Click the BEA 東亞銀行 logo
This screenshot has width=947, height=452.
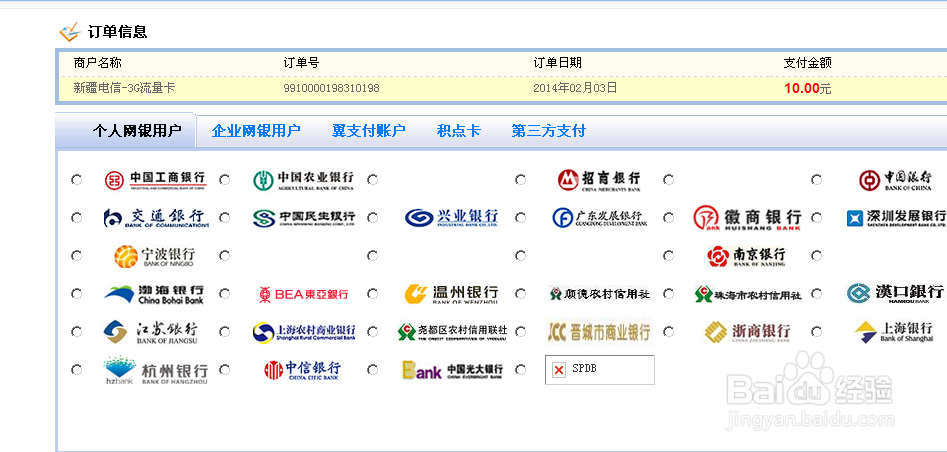[x=303, y=294]
